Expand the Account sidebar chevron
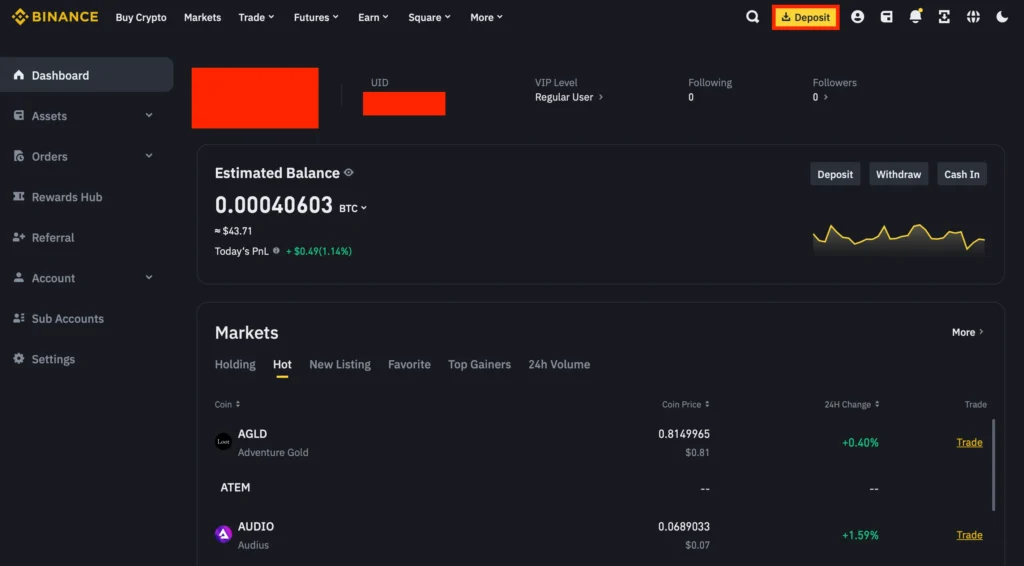The image size is (1024, 566). (149, 277)
